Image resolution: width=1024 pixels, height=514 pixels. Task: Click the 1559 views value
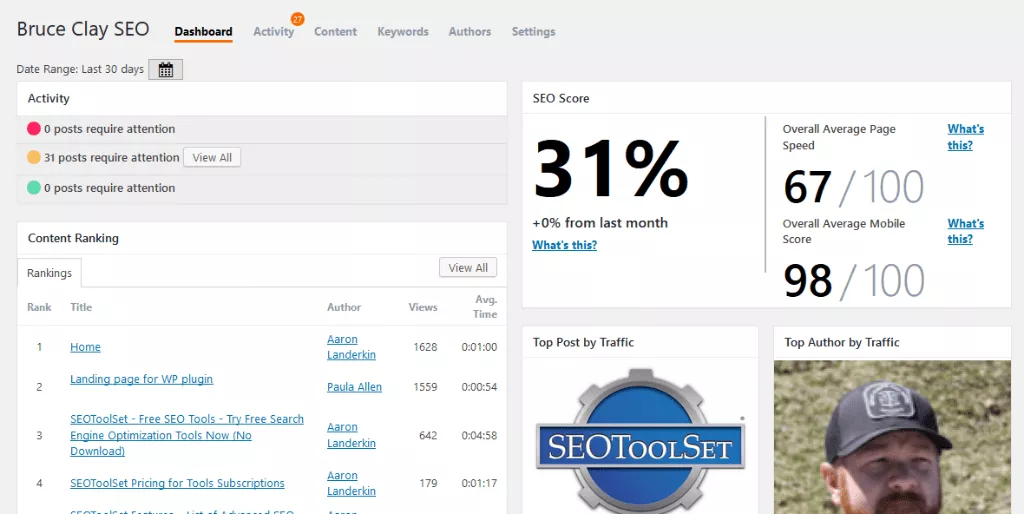(425, 387)
